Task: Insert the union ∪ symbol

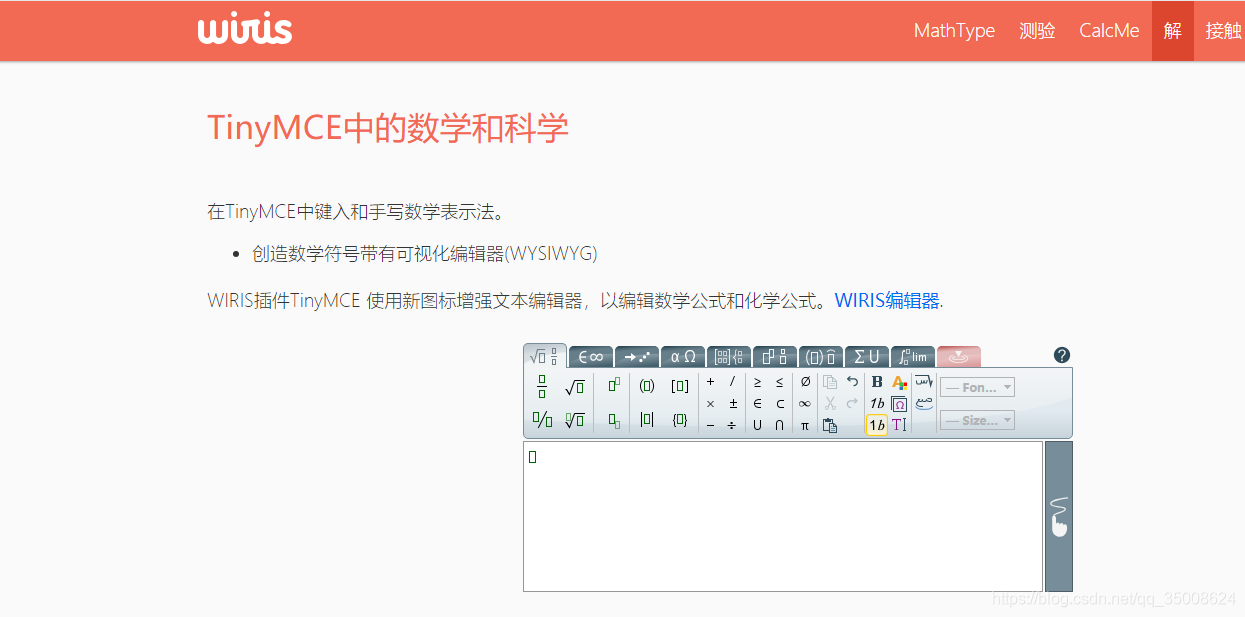Action: [757, 426]
